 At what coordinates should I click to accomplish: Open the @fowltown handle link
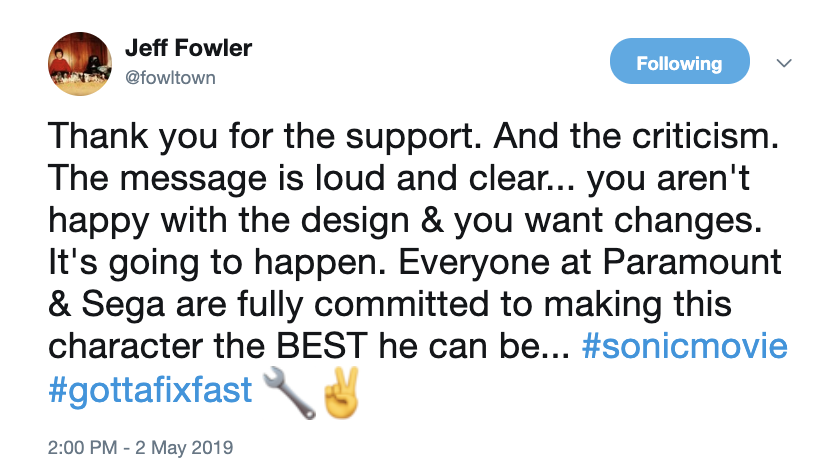click(x=169, y=76)
